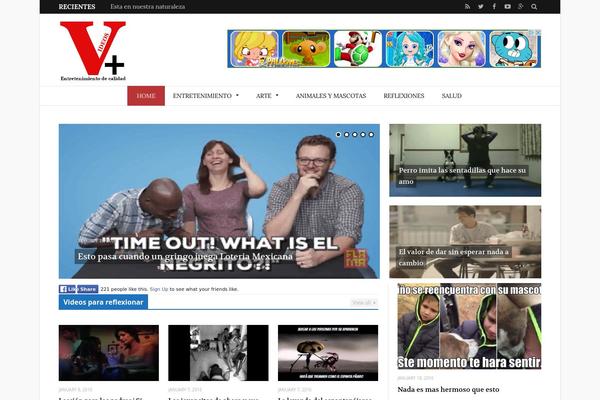The width and height of the screenshot is (600, 400).
Task: Click the blonde girl game ad icon
Action: [254, 49]
